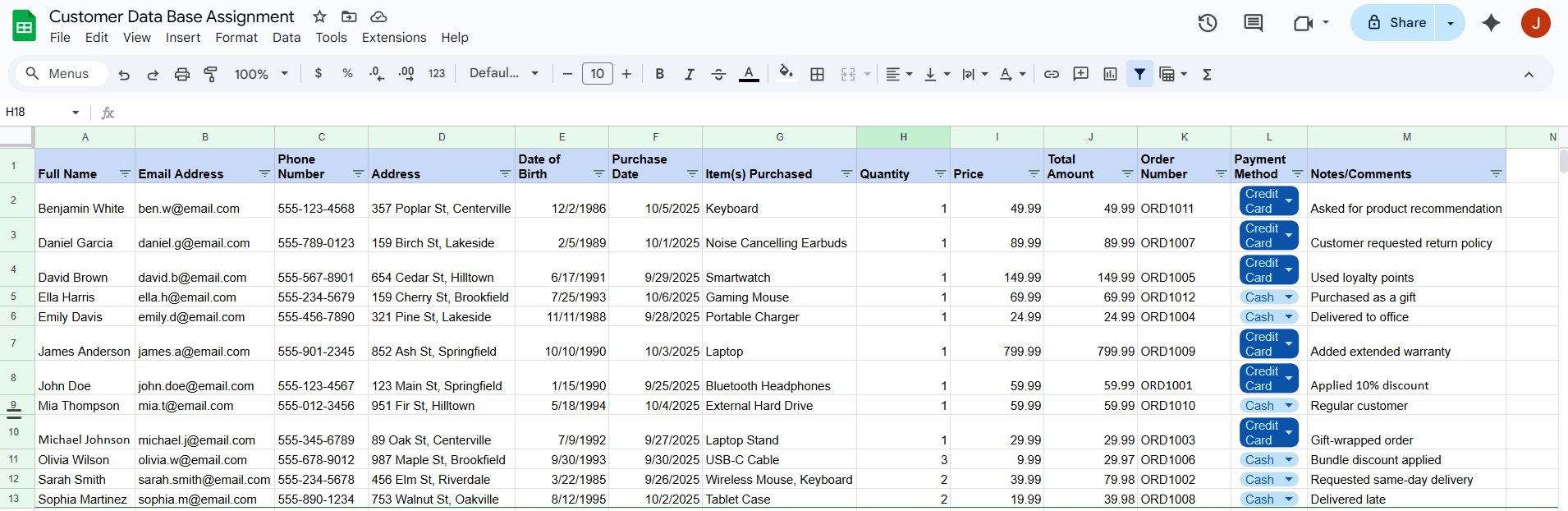
Task: Open the comments history icon
Action: (1253, 23)
